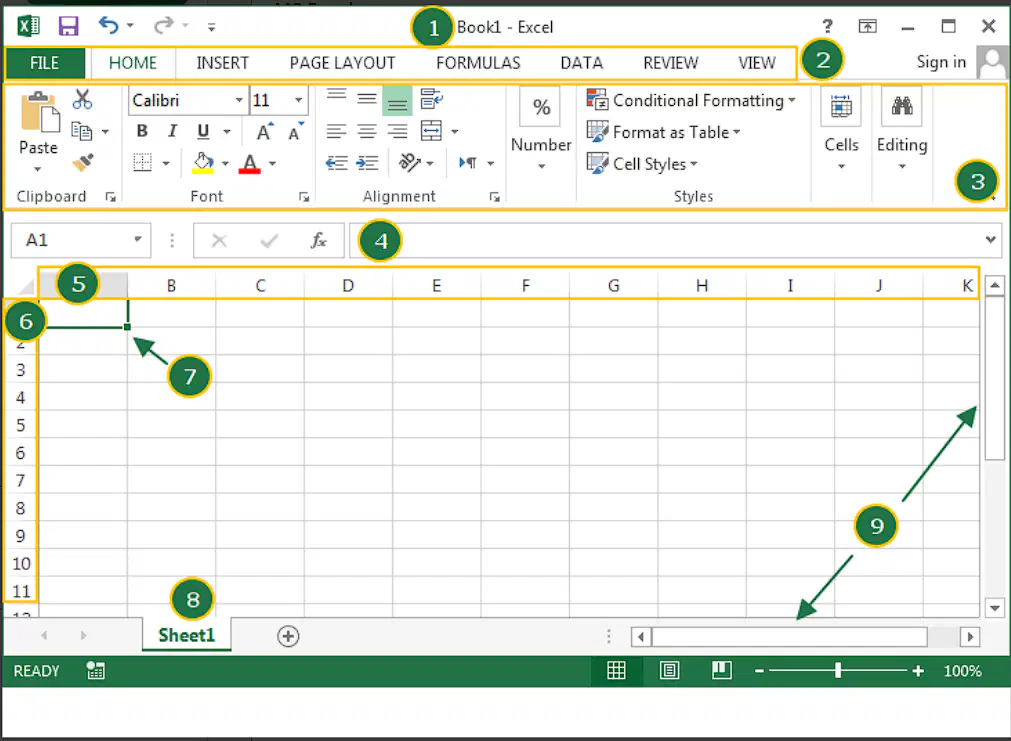This screenshot has width=1011, height=741.
Task: Switch to the INSERT tab
Action: pos(222,63)
